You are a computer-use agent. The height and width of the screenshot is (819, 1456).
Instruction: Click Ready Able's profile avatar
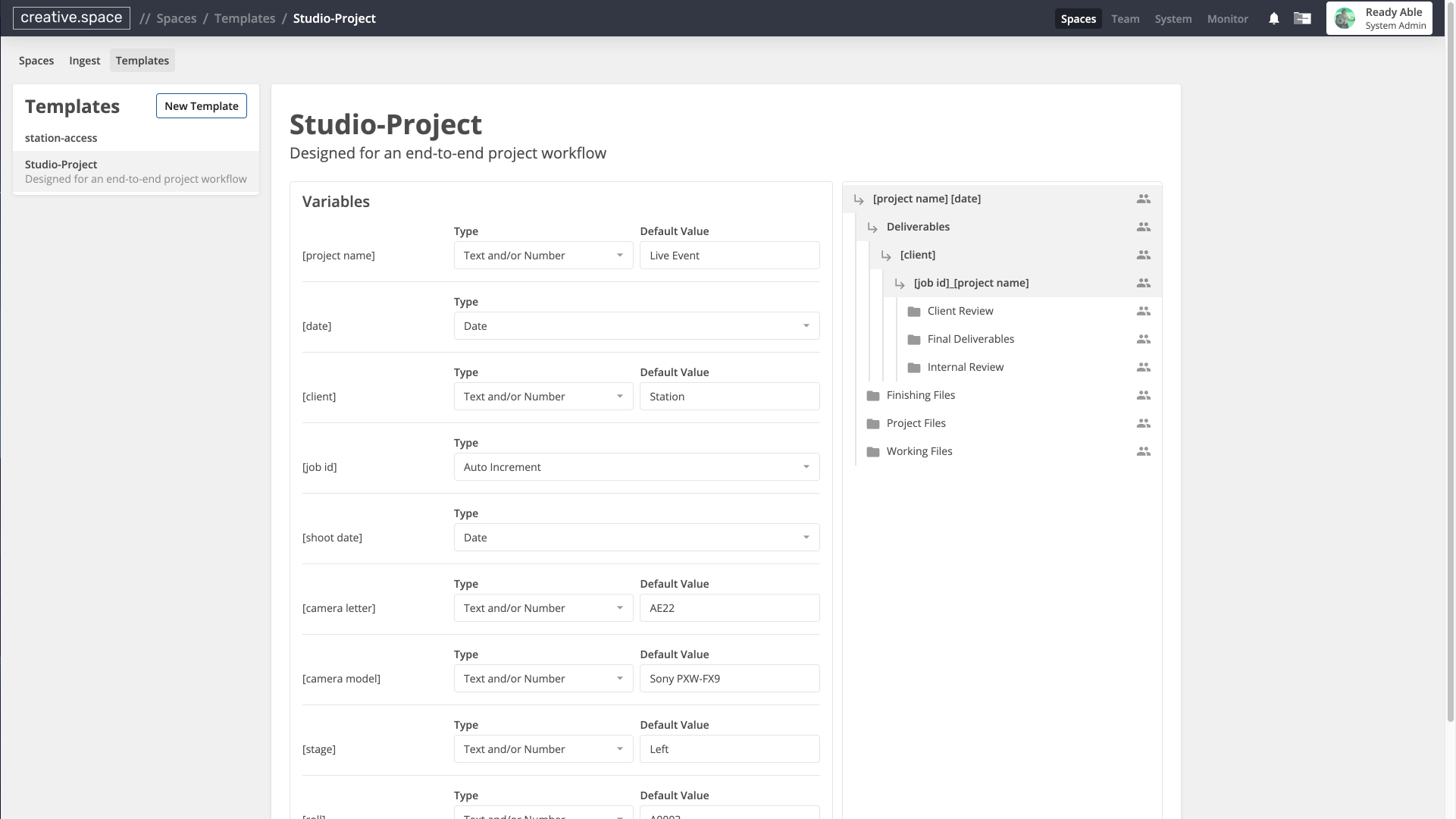(x=1345, y=18)
